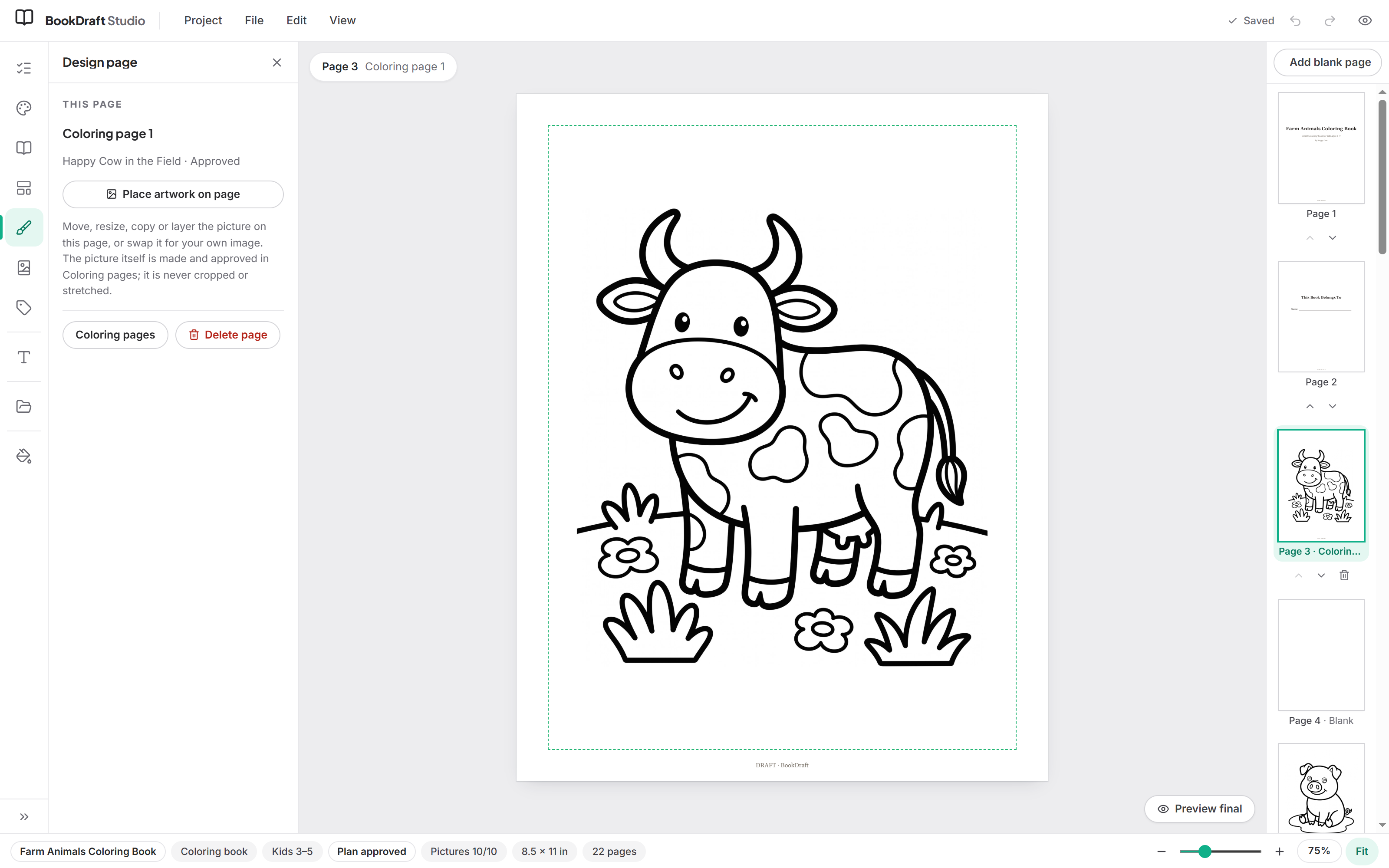Toggle the preview eye icon in top bar
Image resolution: width=1389 pixels, height=868 pixels.
pos(1365,21)
